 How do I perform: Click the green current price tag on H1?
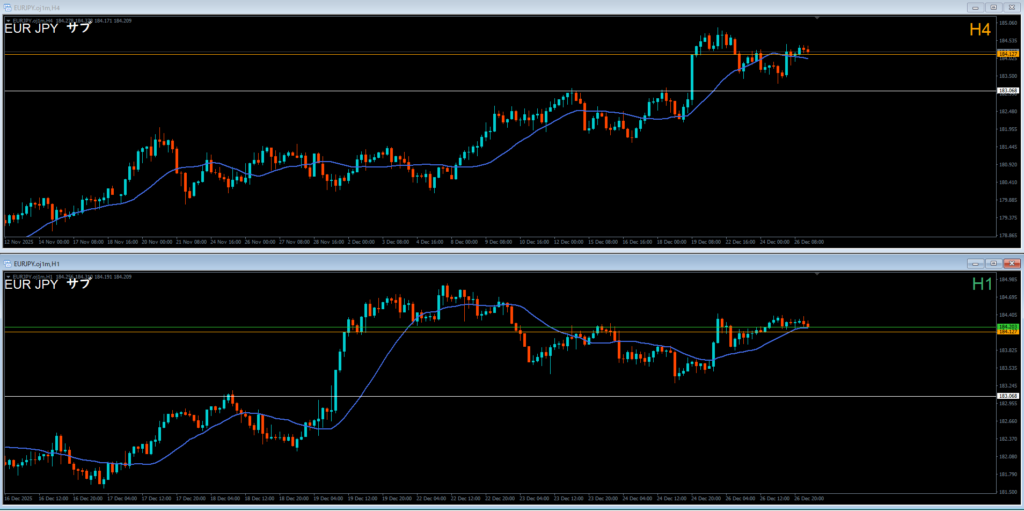click(1008, 327)
